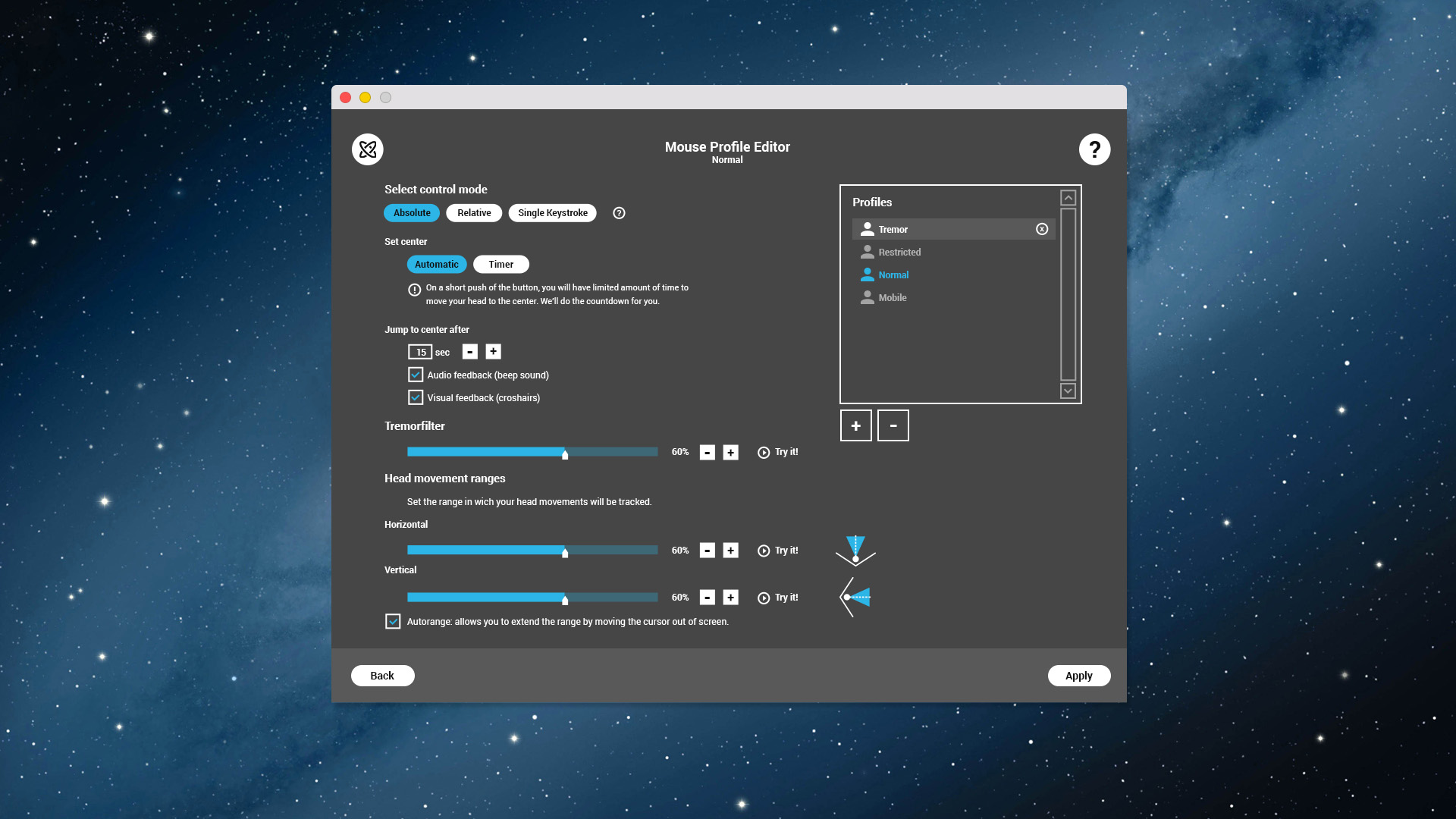The height and width of the screenshot is (819, 1456).
Task: Select the Absolute control mode
Action: [411, 212]
